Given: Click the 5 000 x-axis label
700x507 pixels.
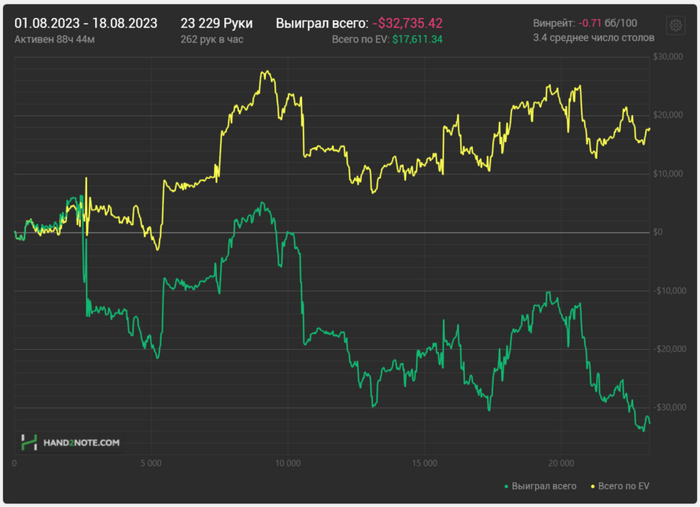Looking at the screenshot, I should coord(151,464).
